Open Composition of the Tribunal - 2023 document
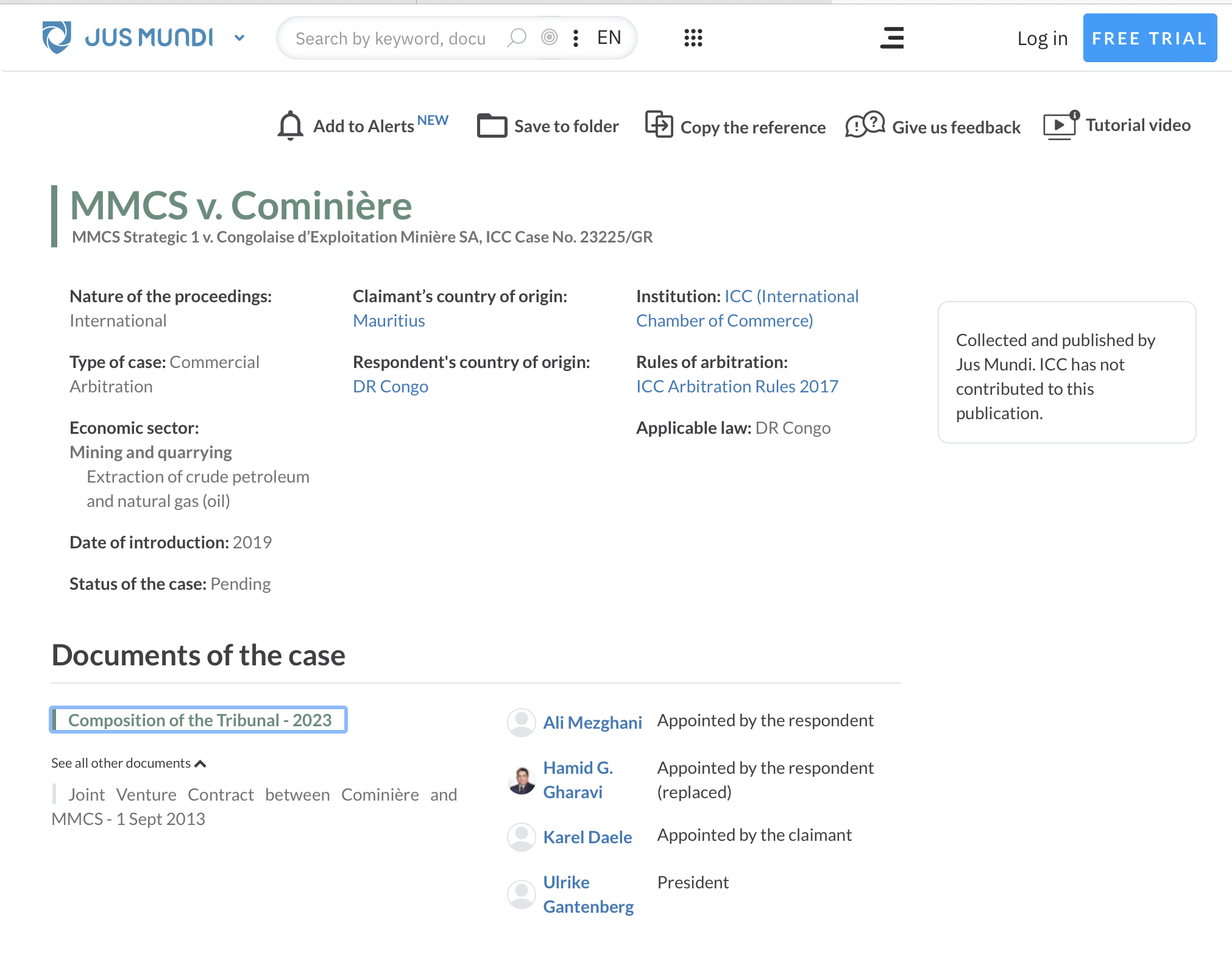Screen dimensions: 1232x970 click(199, 720)
